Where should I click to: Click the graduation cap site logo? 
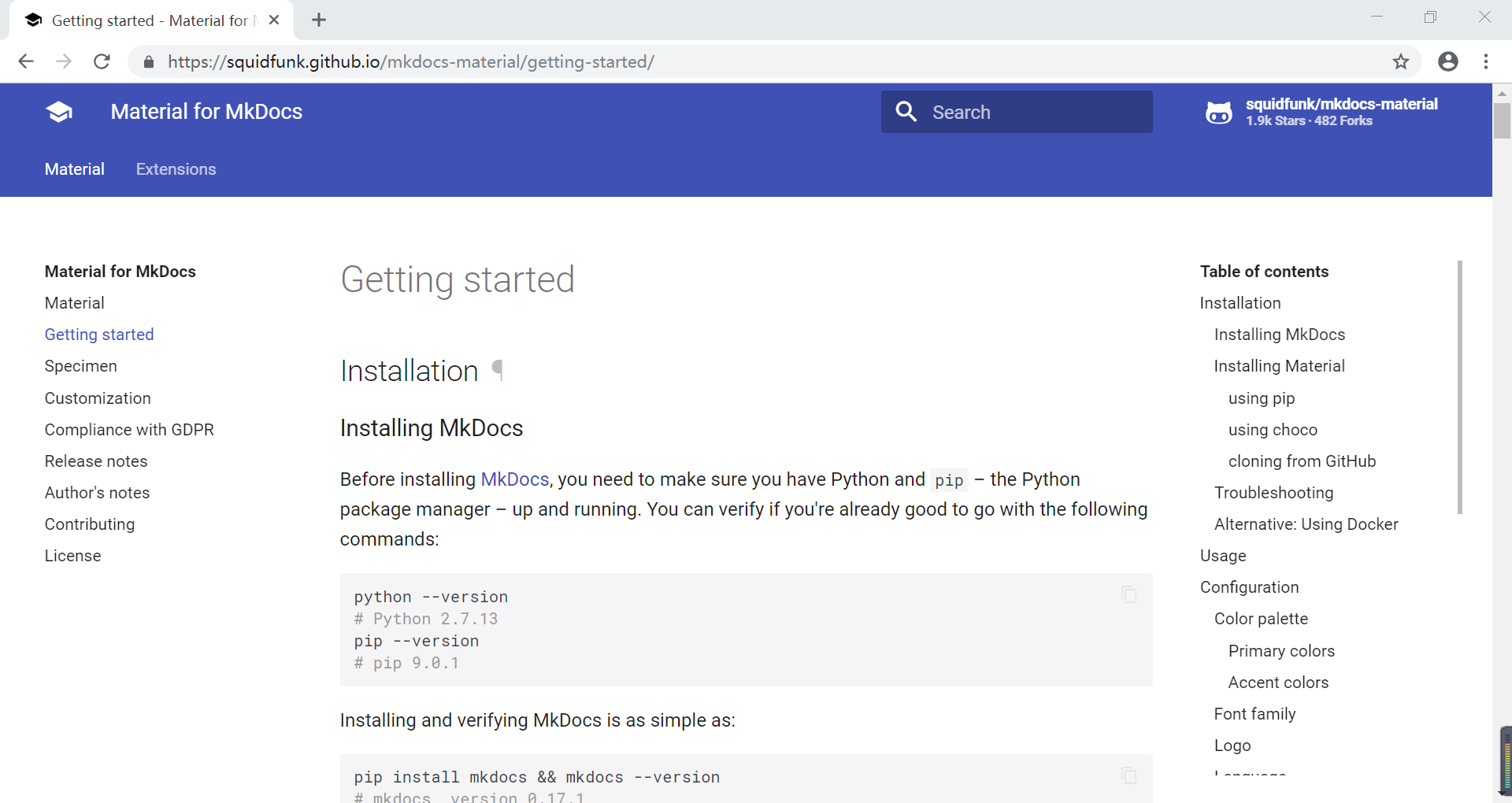pyautogui.click(x=59, y=112)
